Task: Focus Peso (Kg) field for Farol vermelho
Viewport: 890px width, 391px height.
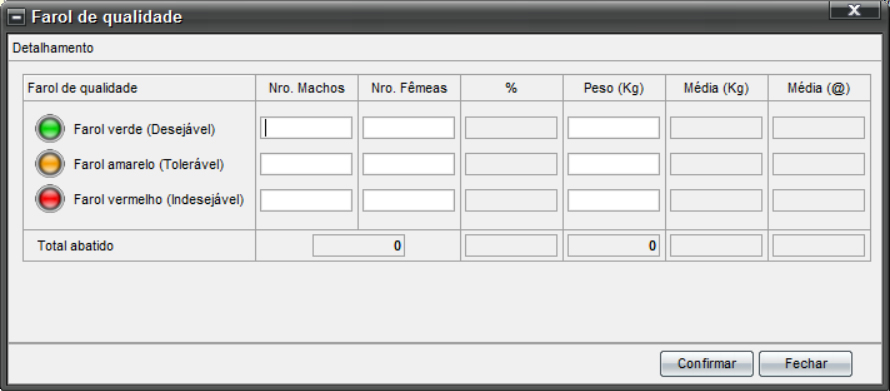Action: point(614,200)
